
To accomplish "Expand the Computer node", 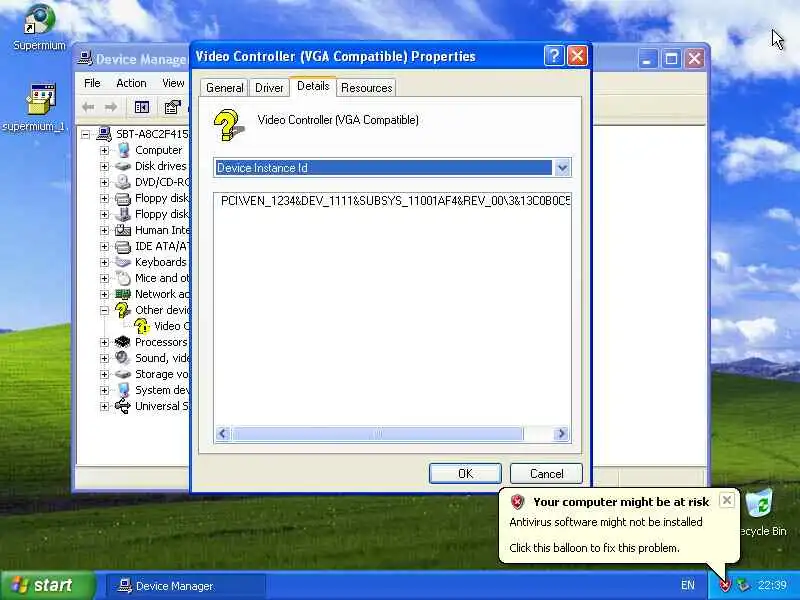I will click(105, 151).
